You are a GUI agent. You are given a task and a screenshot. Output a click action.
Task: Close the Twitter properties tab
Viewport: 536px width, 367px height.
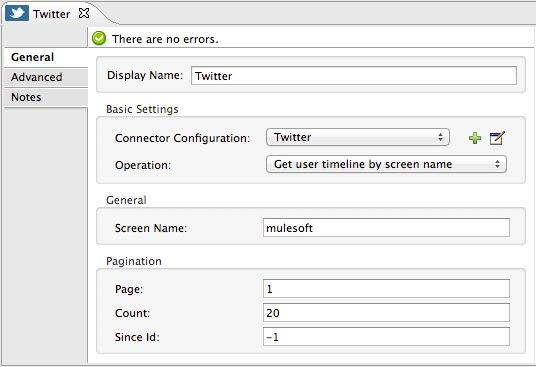[84, 13]
